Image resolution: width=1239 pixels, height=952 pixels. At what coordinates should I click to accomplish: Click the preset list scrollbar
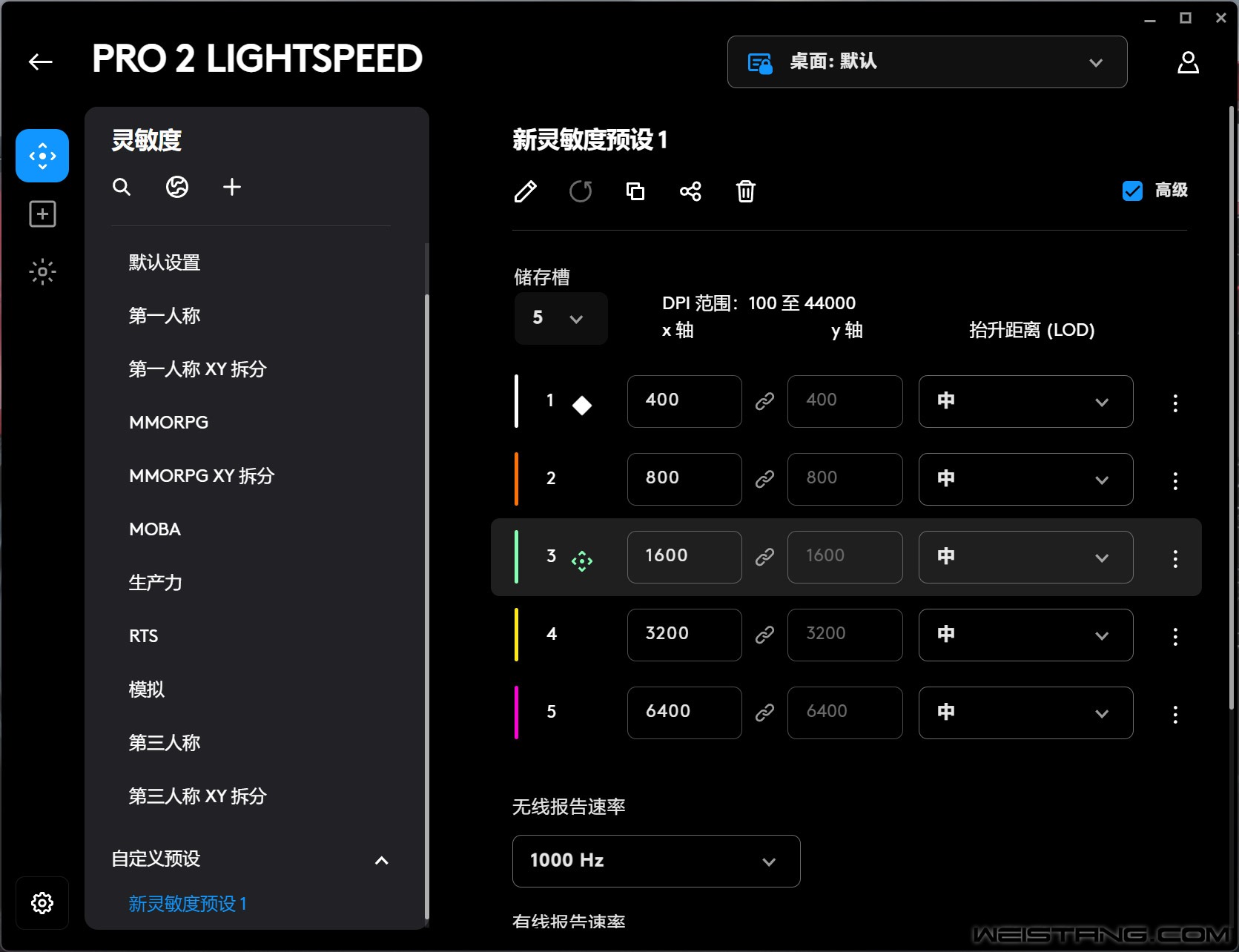pyautogui.click(x=426, y=606)
